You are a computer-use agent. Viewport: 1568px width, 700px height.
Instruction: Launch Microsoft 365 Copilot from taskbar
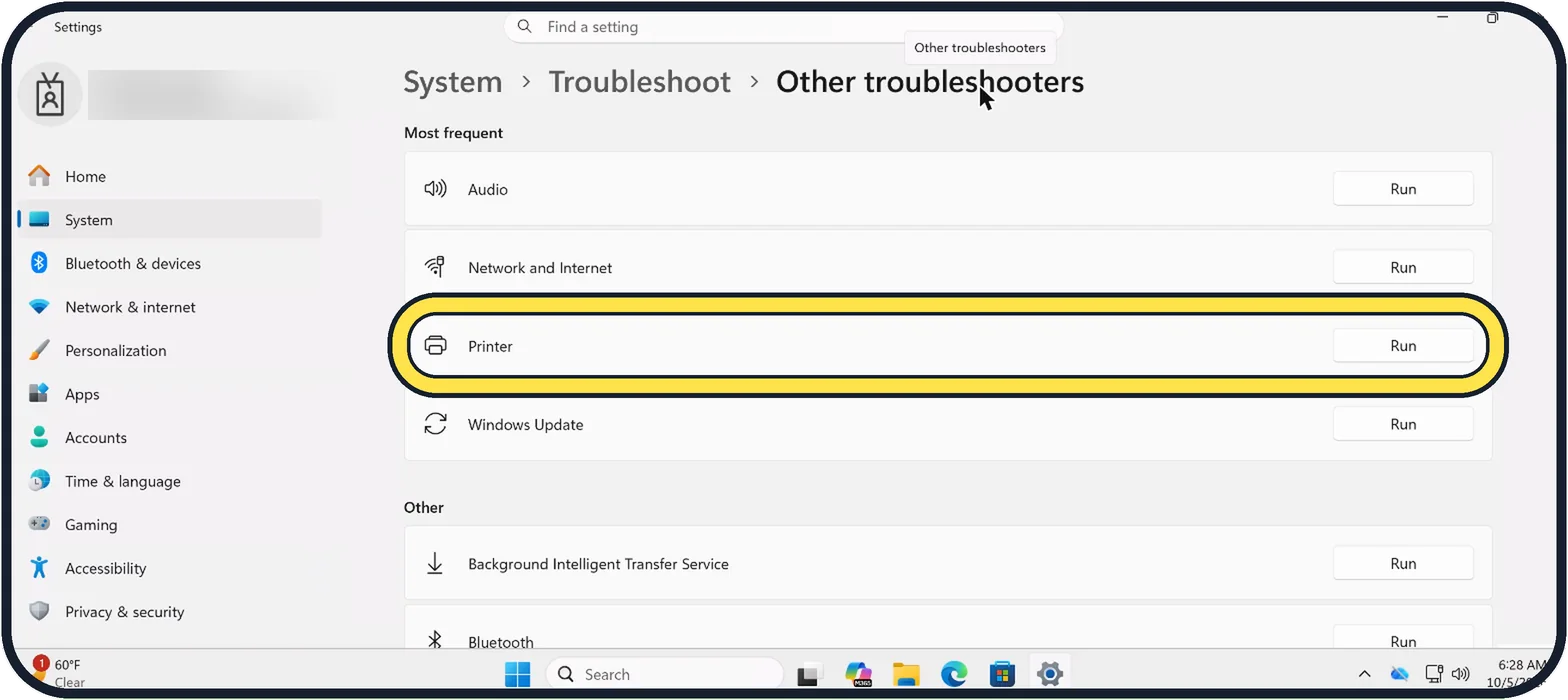858,674
